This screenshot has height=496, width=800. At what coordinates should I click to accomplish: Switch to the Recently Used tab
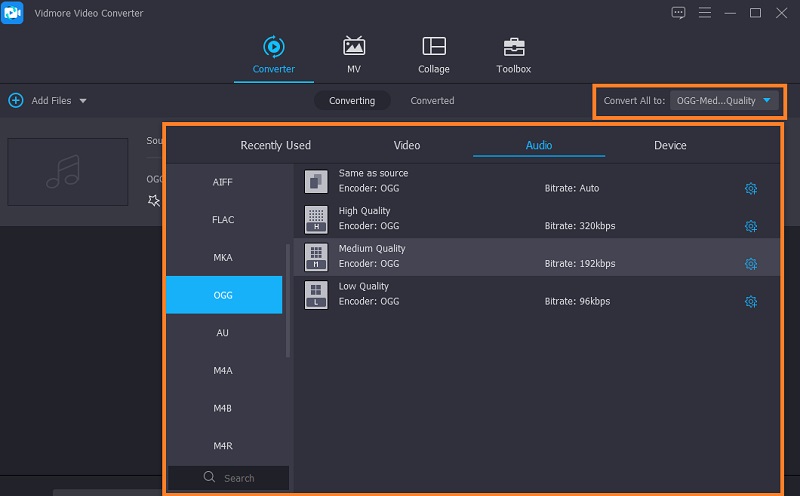click(x=275, y=146)
